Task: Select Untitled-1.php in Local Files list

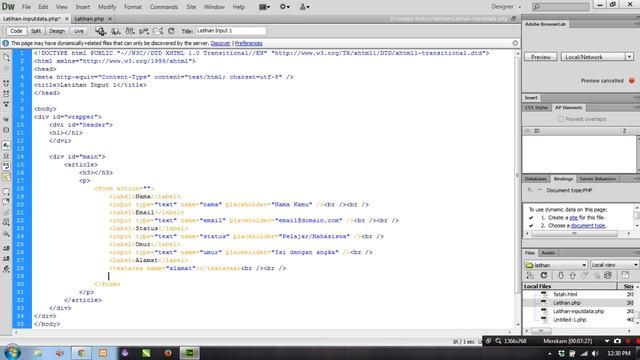Action: coord(569,320)
